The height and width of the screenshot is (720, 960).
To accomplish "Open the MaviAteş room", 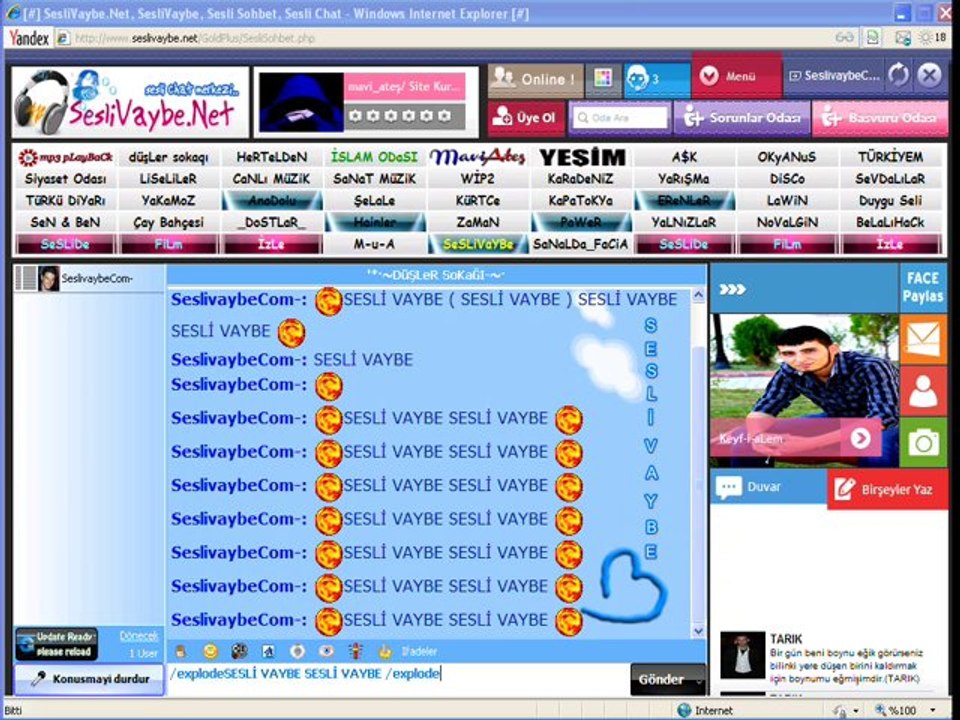I will (478, 157).
